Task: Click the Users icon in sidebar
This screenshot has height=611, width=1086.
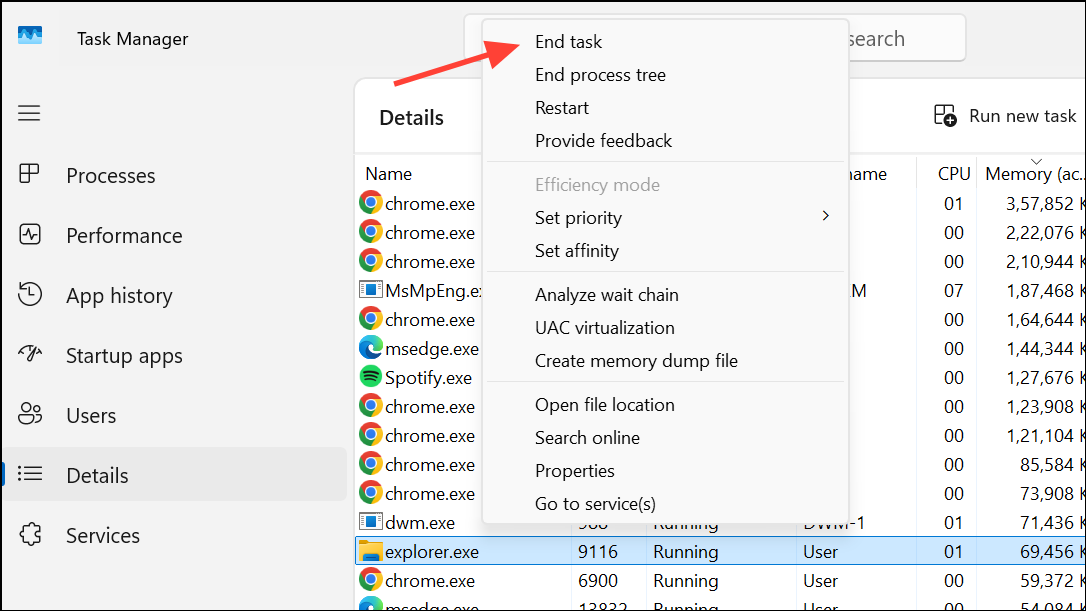Action: (29, 415)
